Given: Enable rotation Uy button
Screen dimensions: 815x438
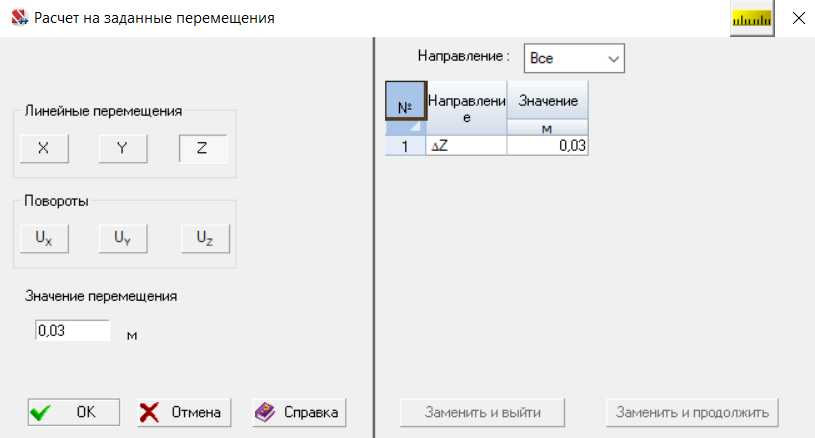Looking at the screenshot, I should [123, 238].
